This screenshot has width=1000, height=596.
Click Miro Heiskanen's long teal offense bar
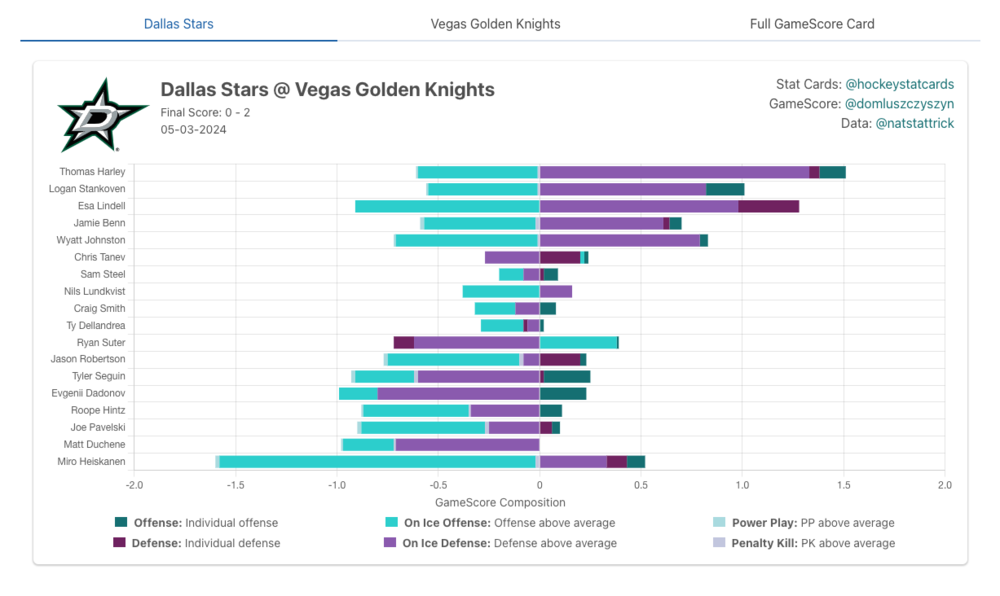click(x=378, y=461)
